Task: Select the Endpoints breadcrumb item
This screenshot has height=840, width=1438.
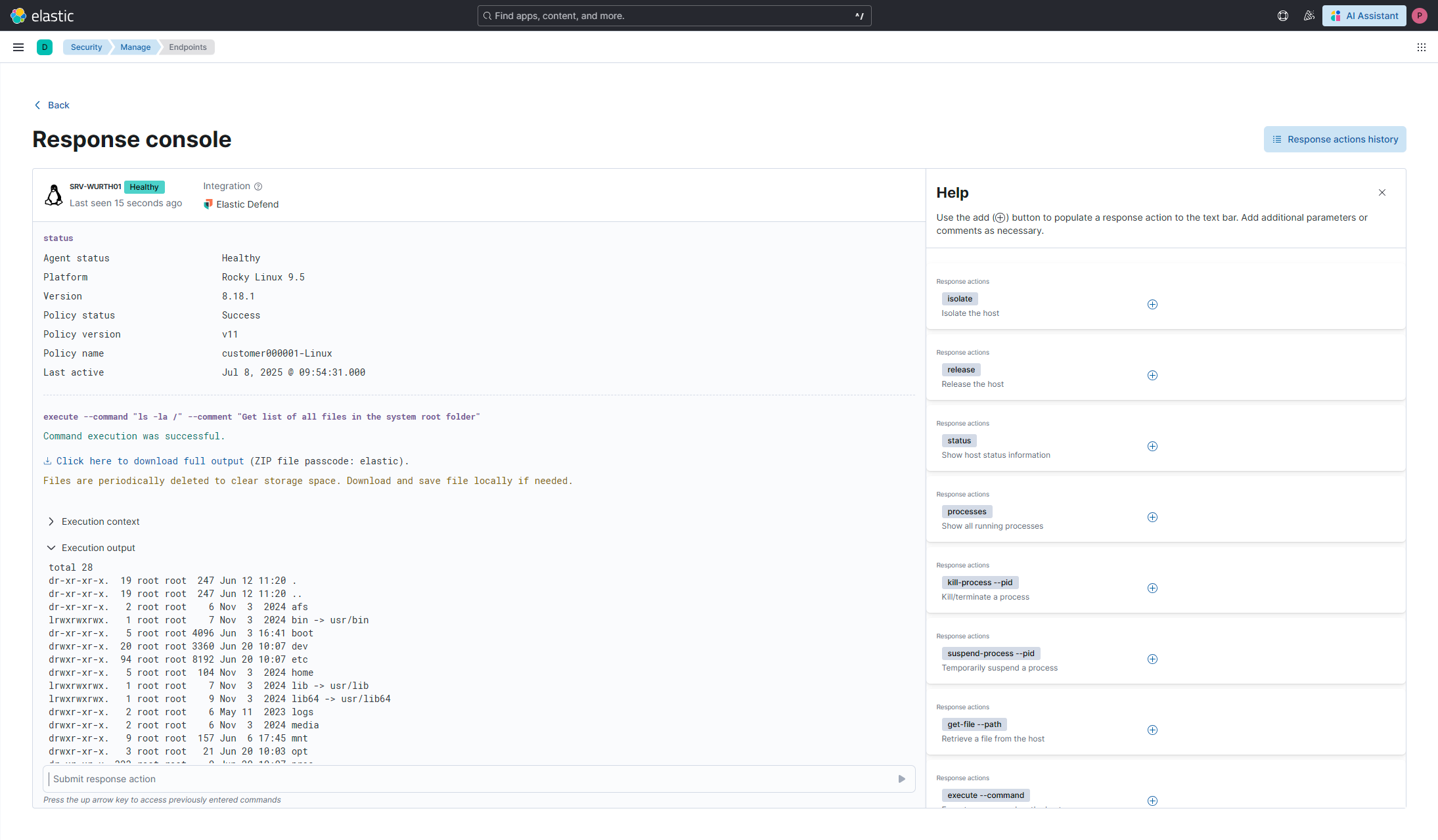Action: pos(187,47)
